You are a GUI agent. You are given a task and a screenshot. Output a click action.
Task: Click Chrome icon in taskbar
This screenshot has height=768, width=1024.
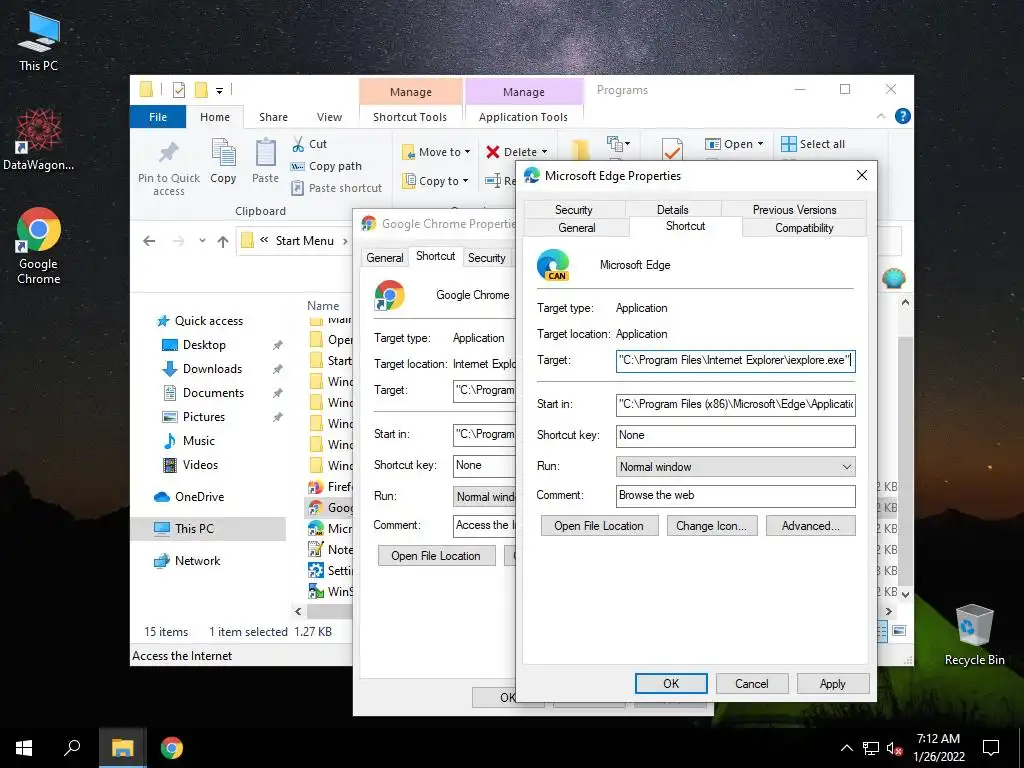pos(172,748)
